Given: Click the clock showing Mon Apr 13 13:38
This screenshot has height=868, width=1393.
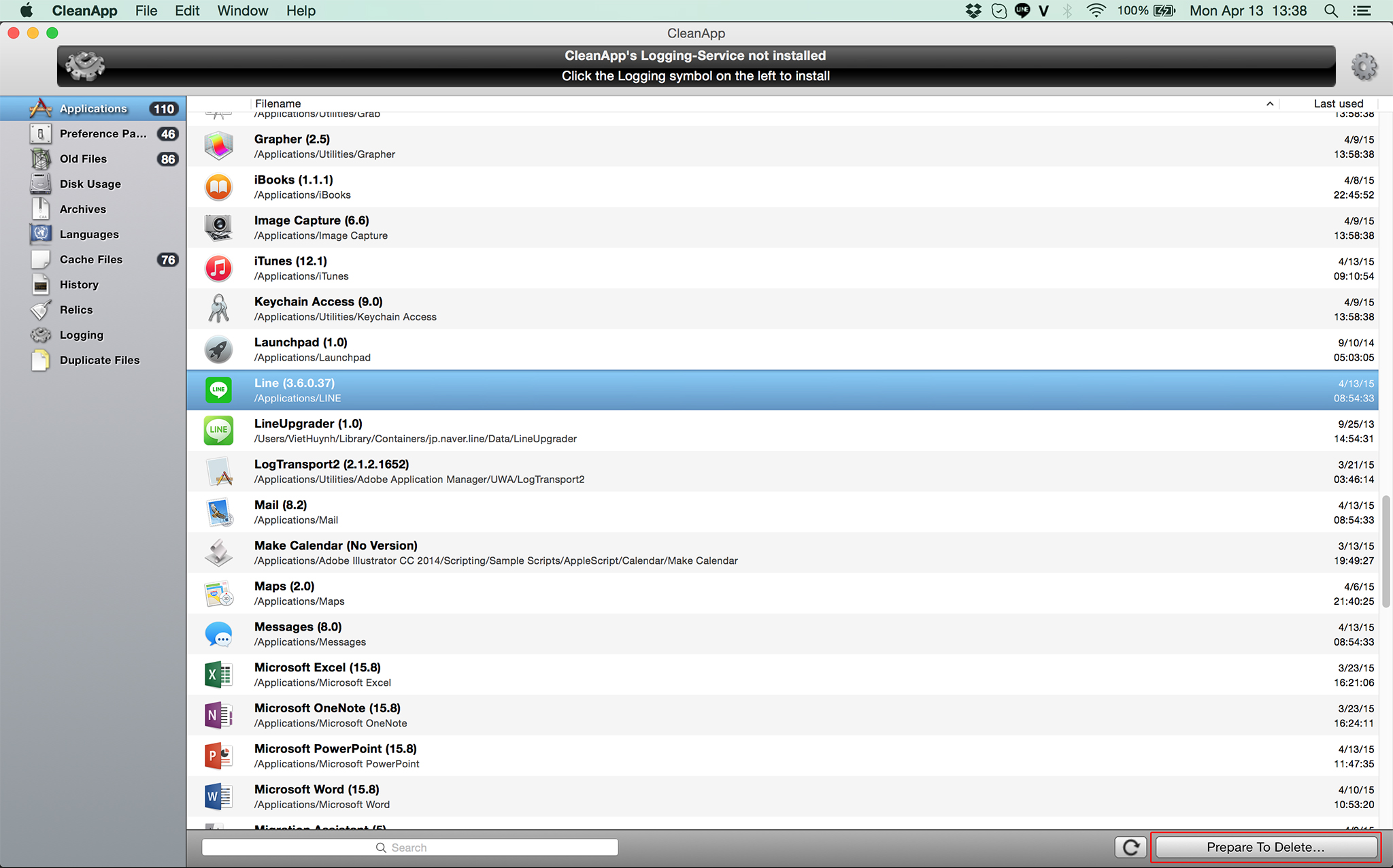Looking at the screenshot, I should (1248, 11).
